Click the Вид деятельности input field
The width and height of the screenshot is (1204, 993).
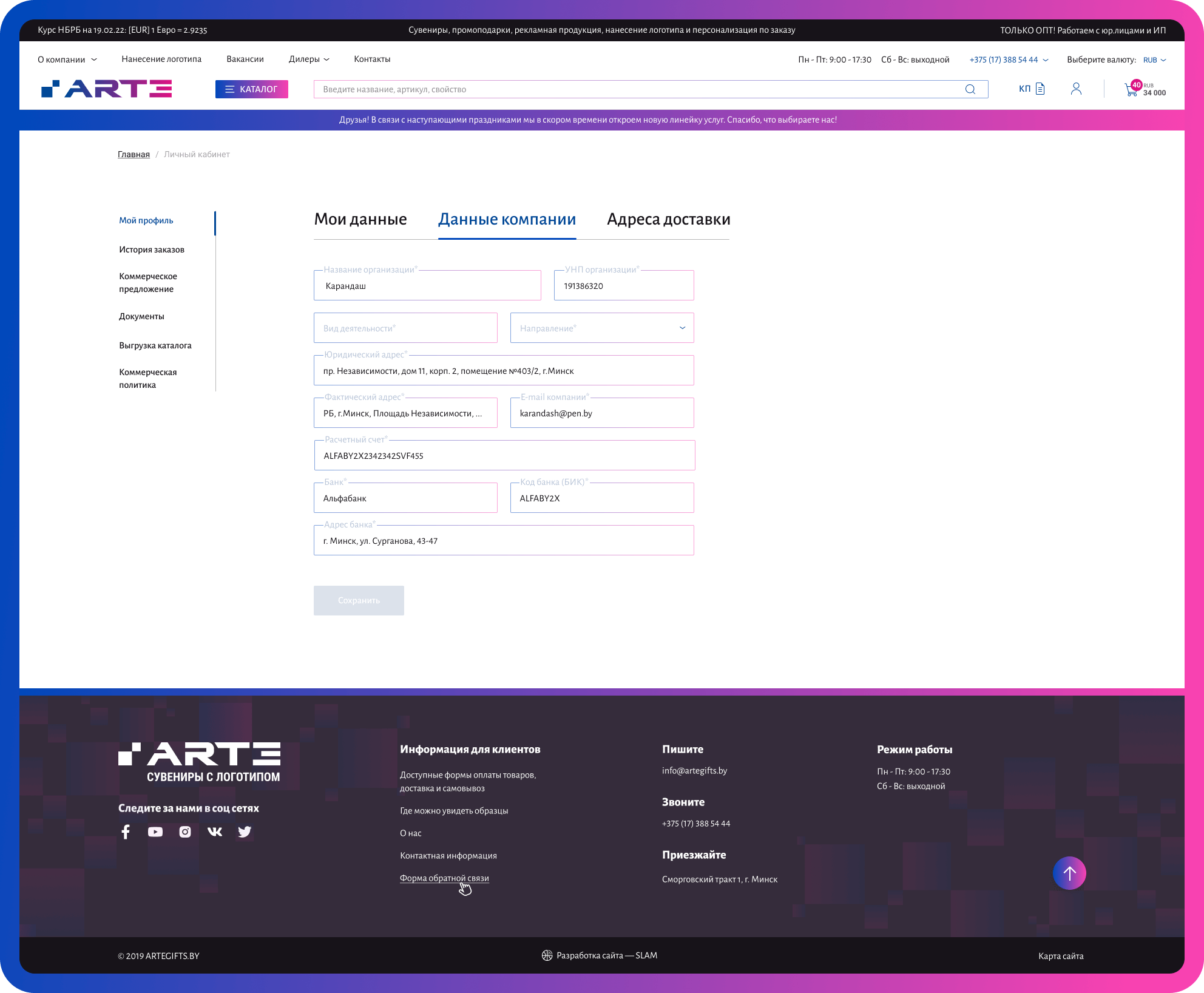click(x=405, y=328)
